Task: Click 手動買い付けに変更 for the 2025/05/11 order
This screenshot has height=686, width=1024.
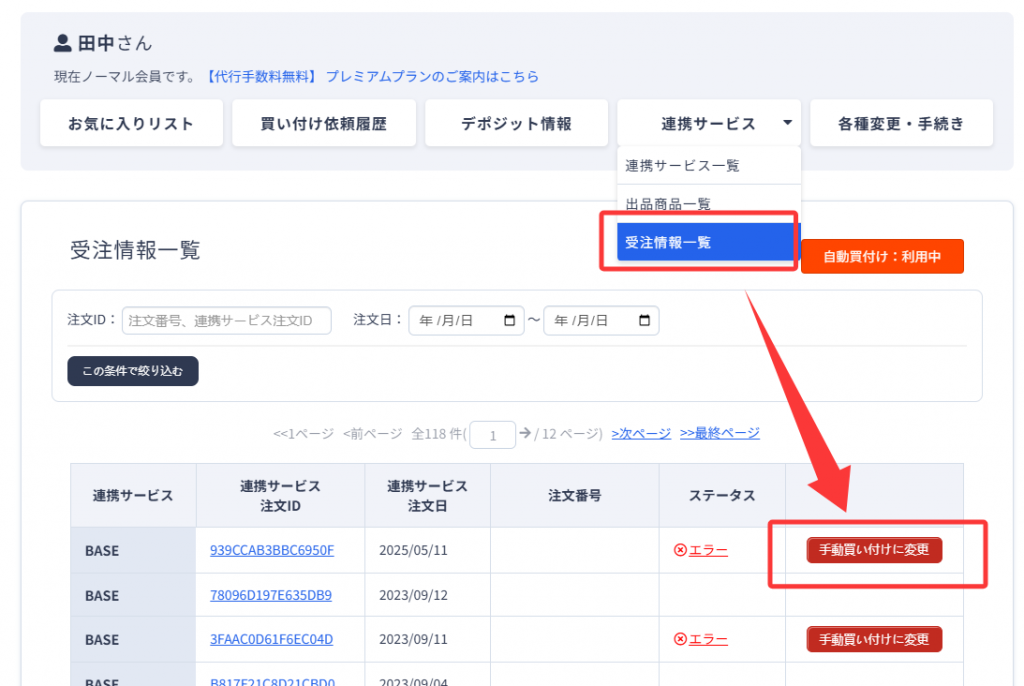Action: (x=874, y=550)
